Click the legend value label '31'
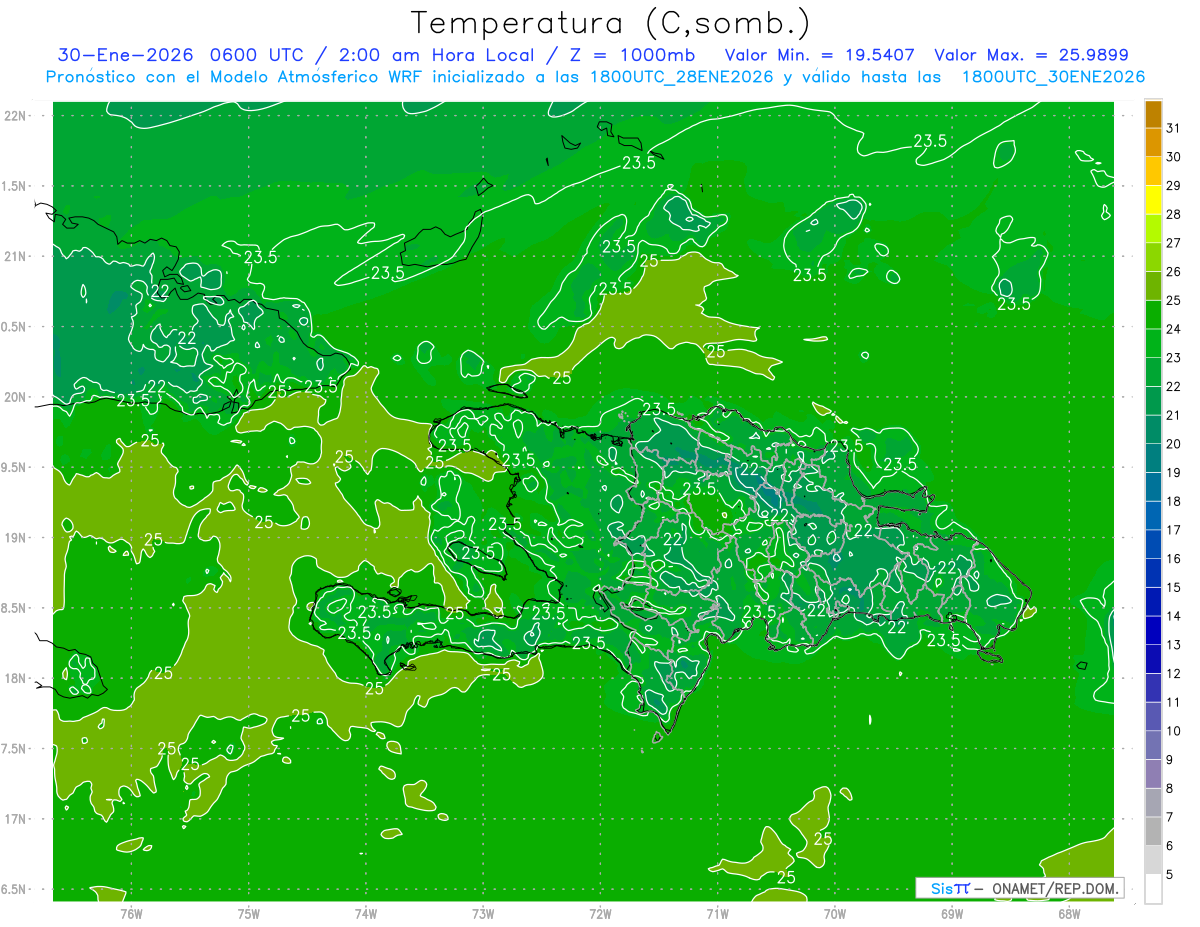This screenshot has height=927, width=1200. click(1174, 128)
